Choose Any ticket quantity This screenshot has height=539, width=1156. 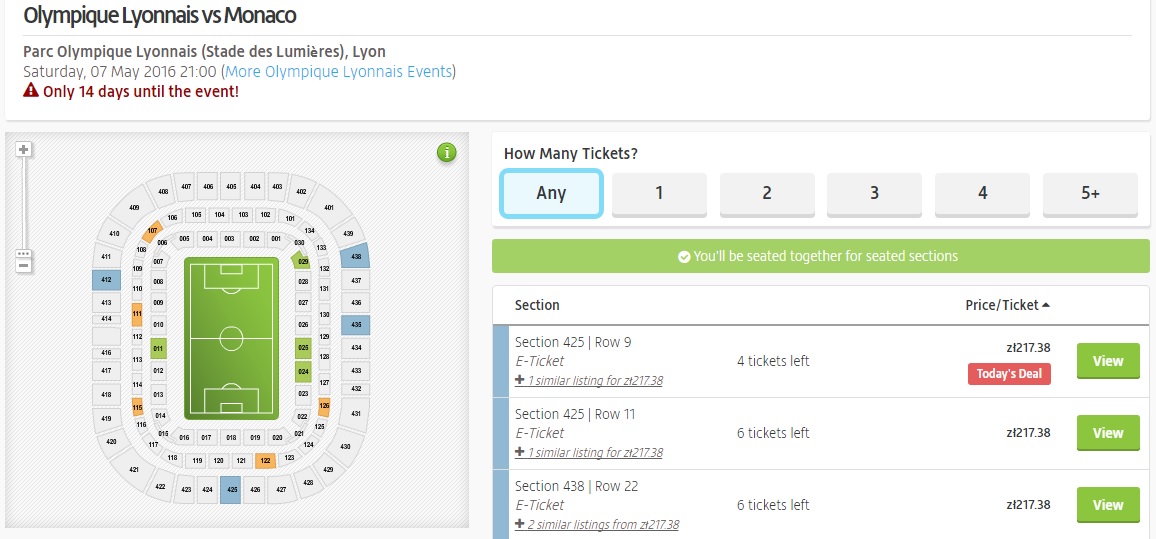551,193
